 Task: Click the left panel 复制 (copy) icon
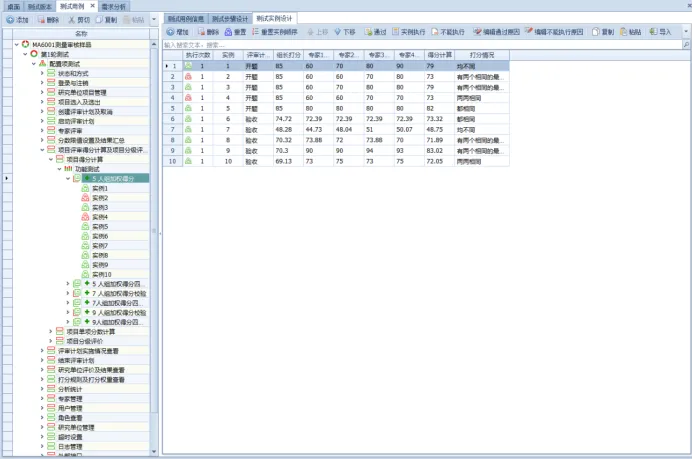(x=99, y=20)
